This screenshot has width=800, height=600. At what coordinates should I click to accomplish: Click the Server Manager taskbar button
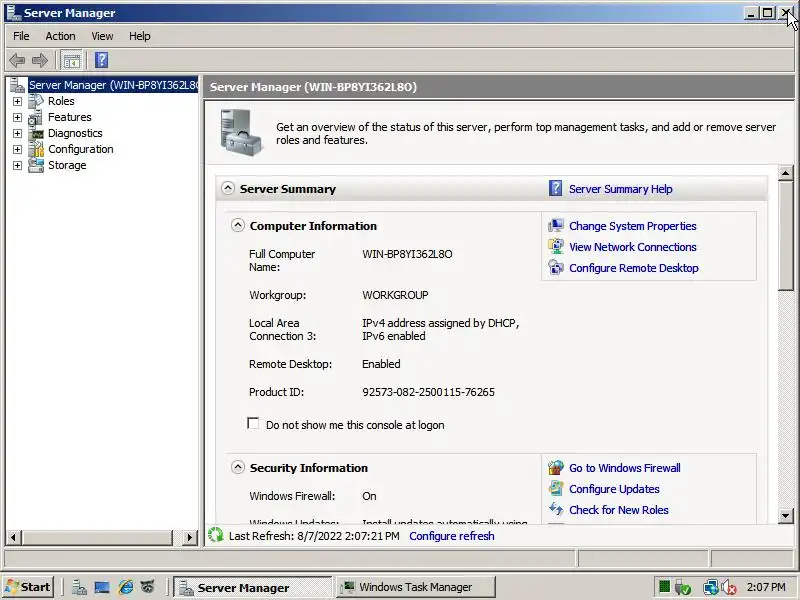point(253,587)
